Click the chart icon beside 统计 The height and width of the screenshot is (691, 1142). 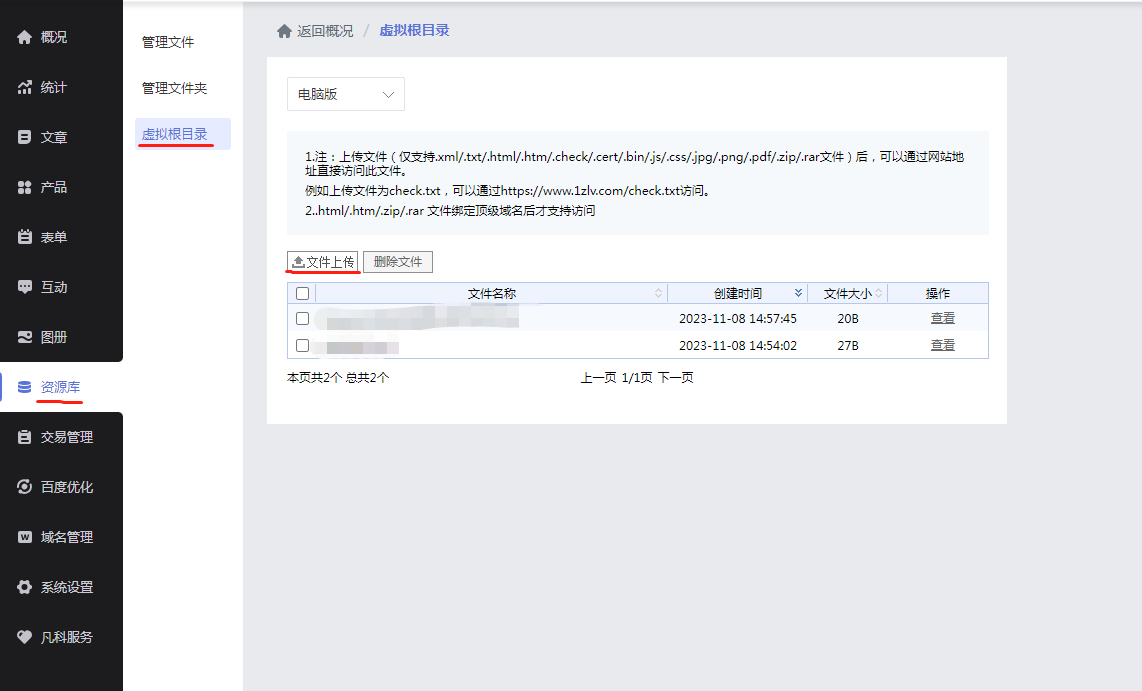[x=25, y=87]
